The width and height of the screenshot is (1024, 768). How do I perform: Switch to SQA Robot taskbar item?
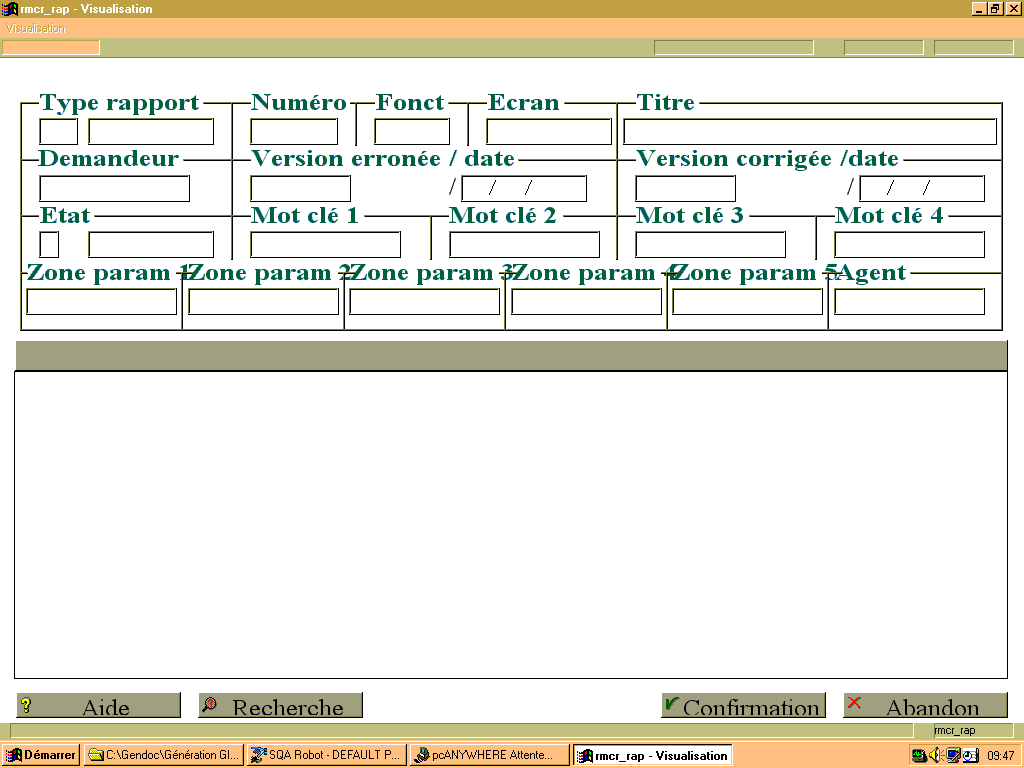pos(327,755)
